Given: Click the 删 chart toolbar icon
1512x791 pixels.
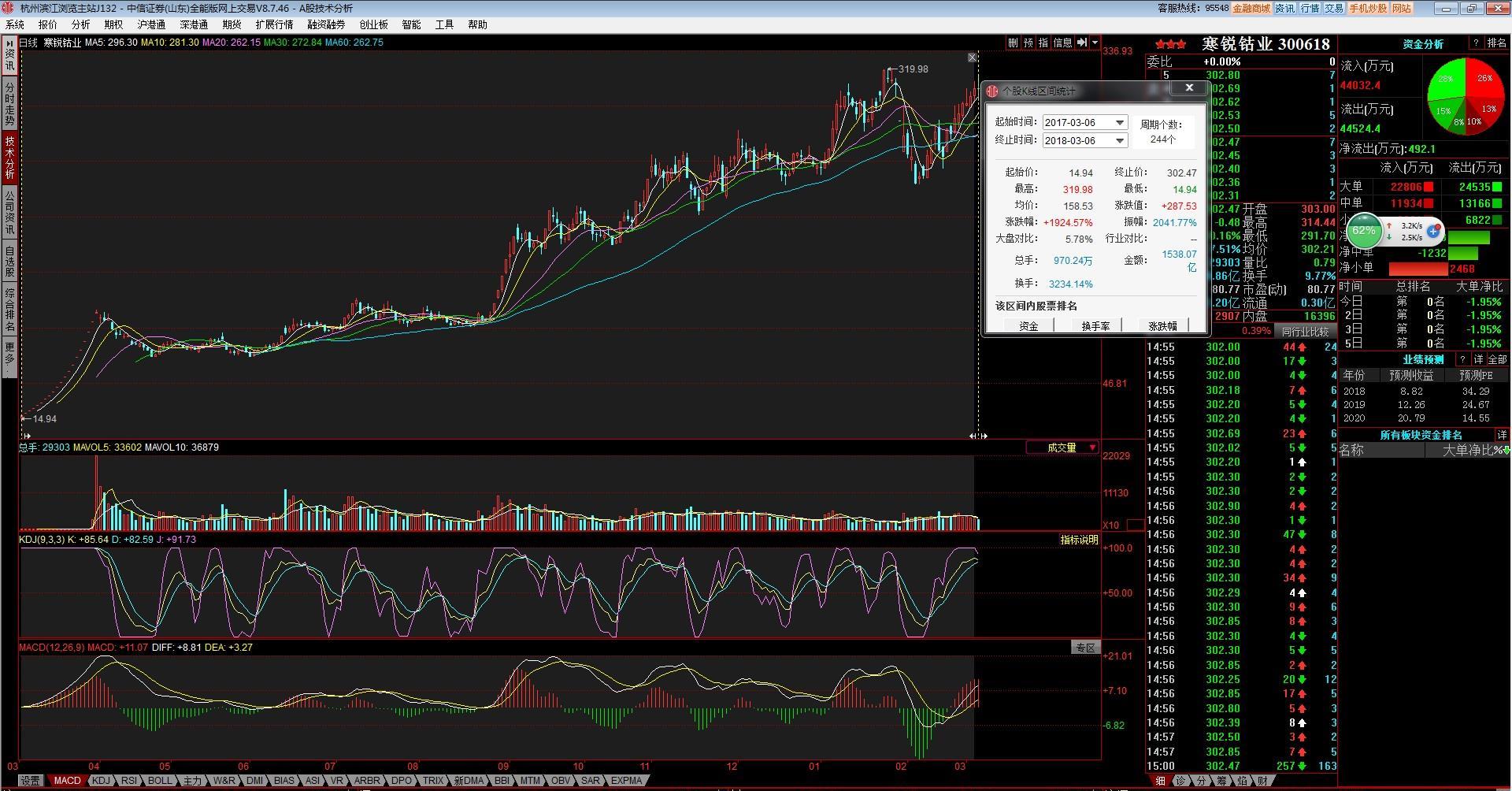Looking at the screenshot, I should point(1013,43).
